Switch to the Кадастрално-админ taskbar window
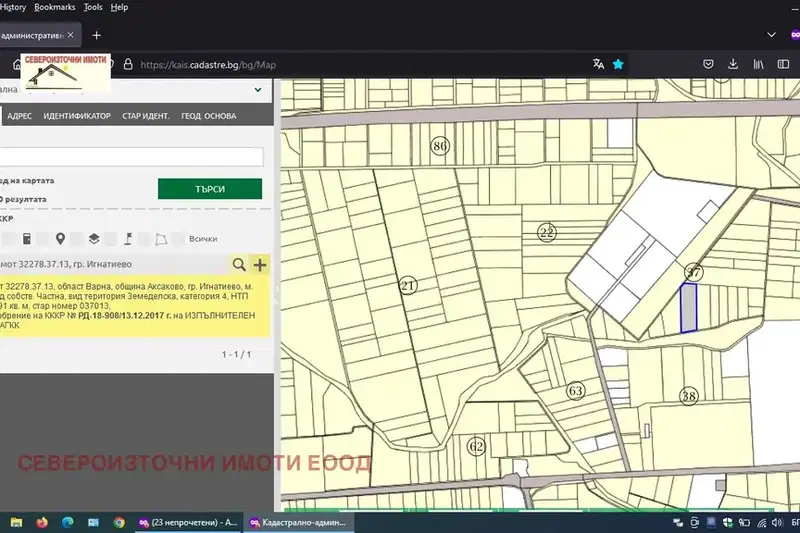 click(298, 522)
